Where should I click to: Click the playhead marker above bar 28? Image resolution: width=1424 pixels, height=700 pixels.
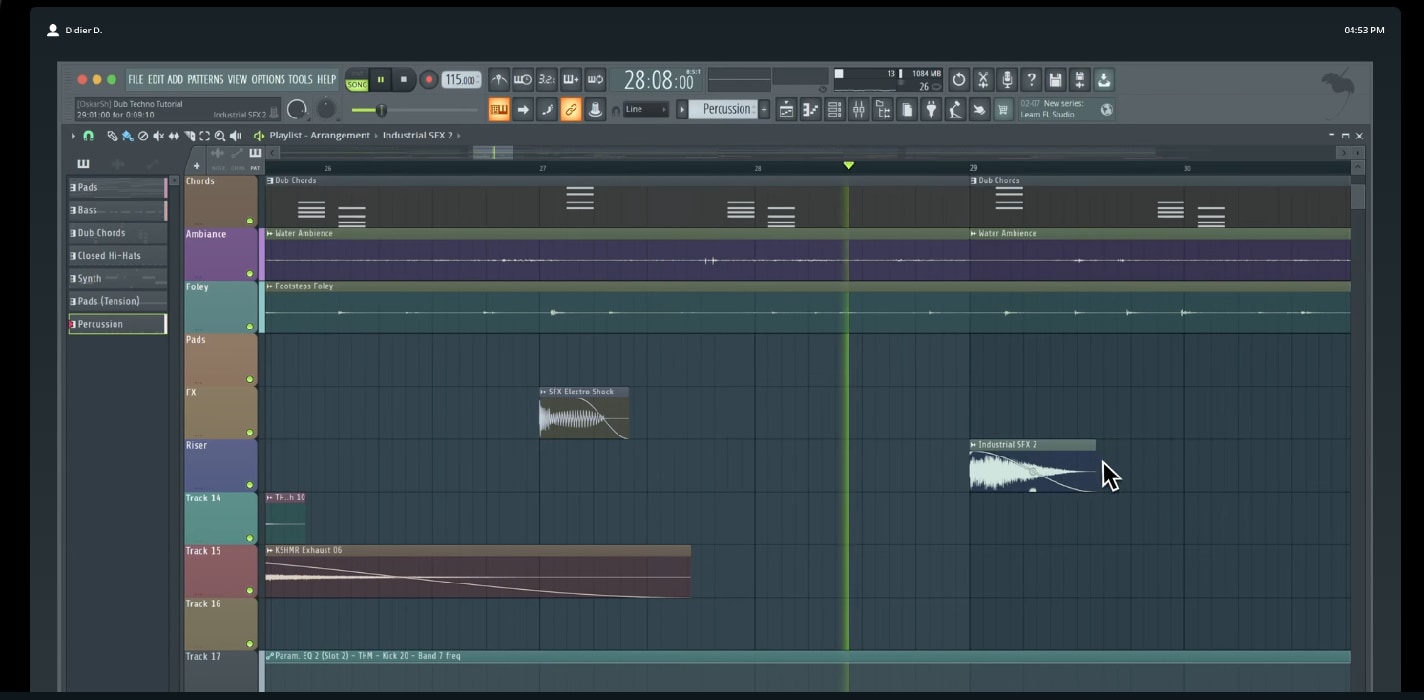(x=848, y=165)
